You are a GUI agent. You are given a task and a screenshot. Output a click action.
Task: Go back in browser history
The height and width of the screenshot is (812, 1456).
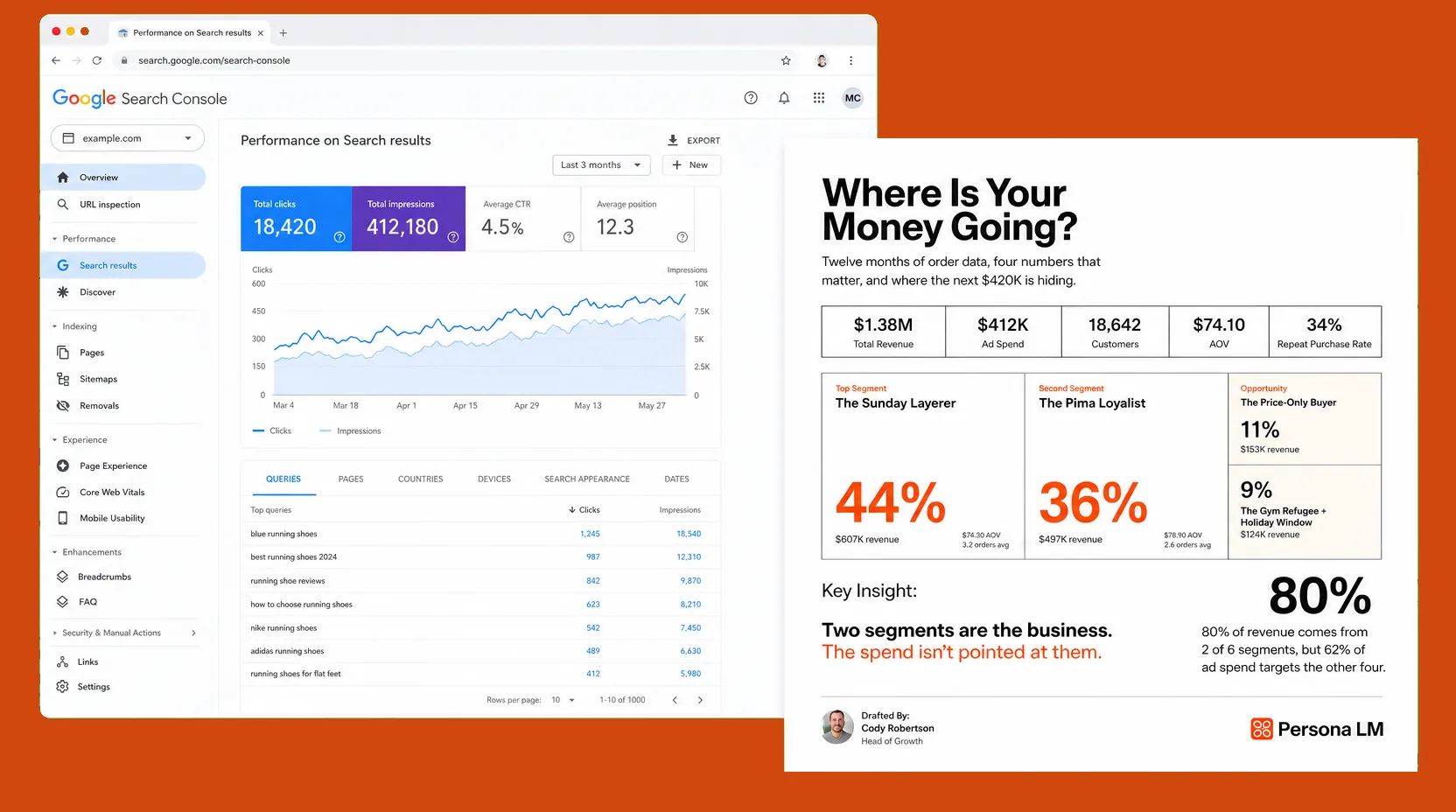click(56, 60)
